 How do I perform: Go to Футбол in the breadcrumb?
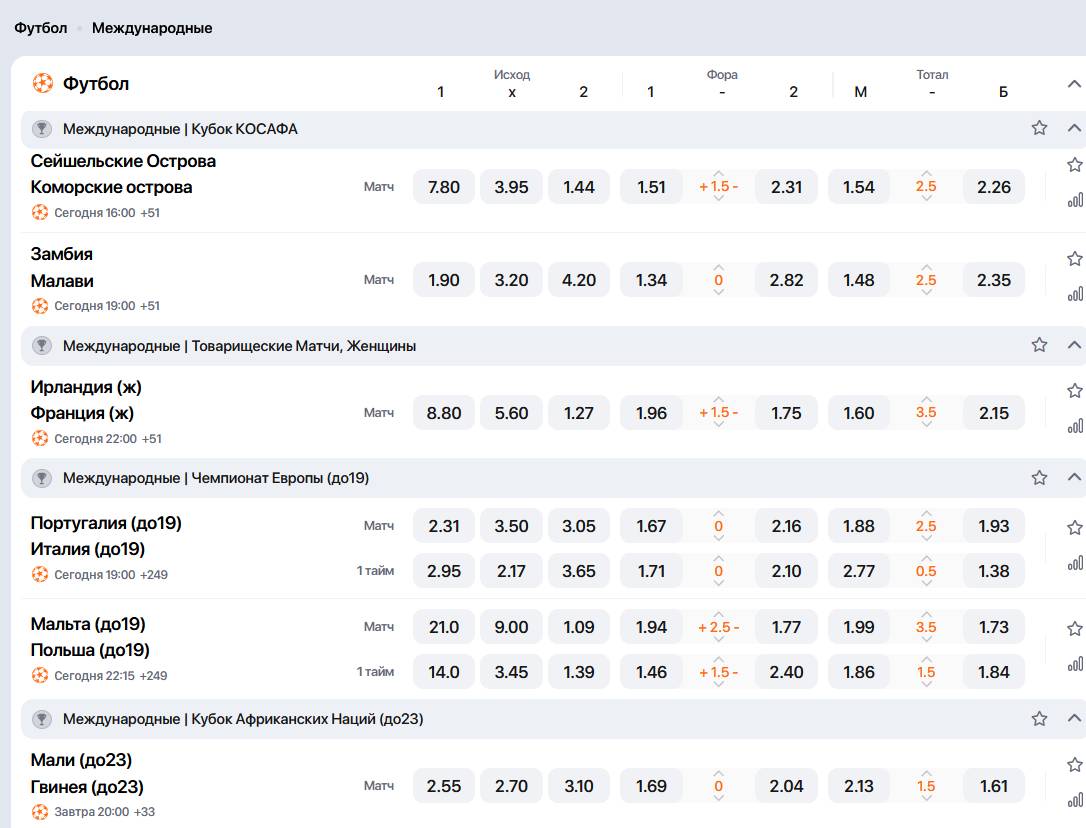(x=41, y=28)
